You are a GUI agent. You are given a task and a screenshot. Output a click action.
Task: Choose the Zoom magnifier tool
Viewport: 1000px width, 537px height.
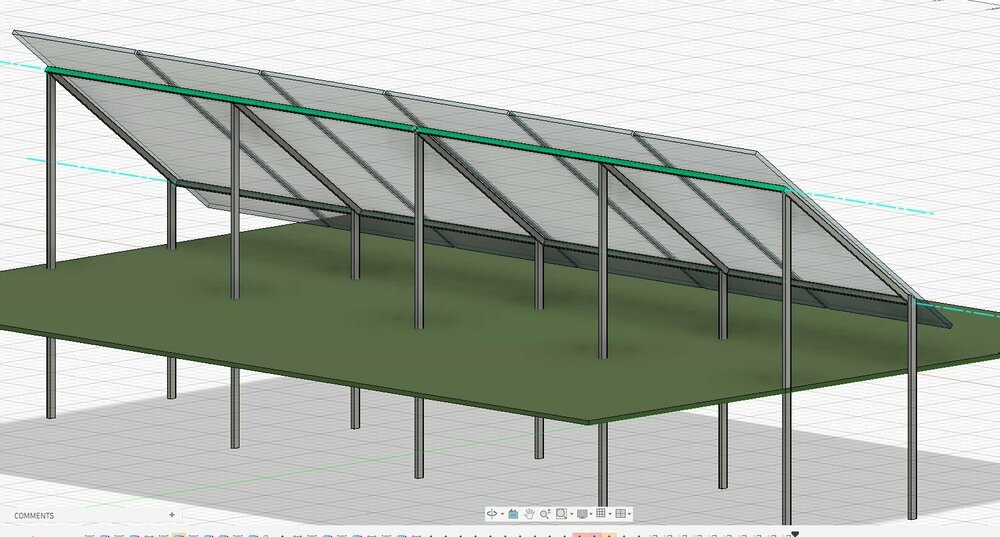tap(545, 514)
